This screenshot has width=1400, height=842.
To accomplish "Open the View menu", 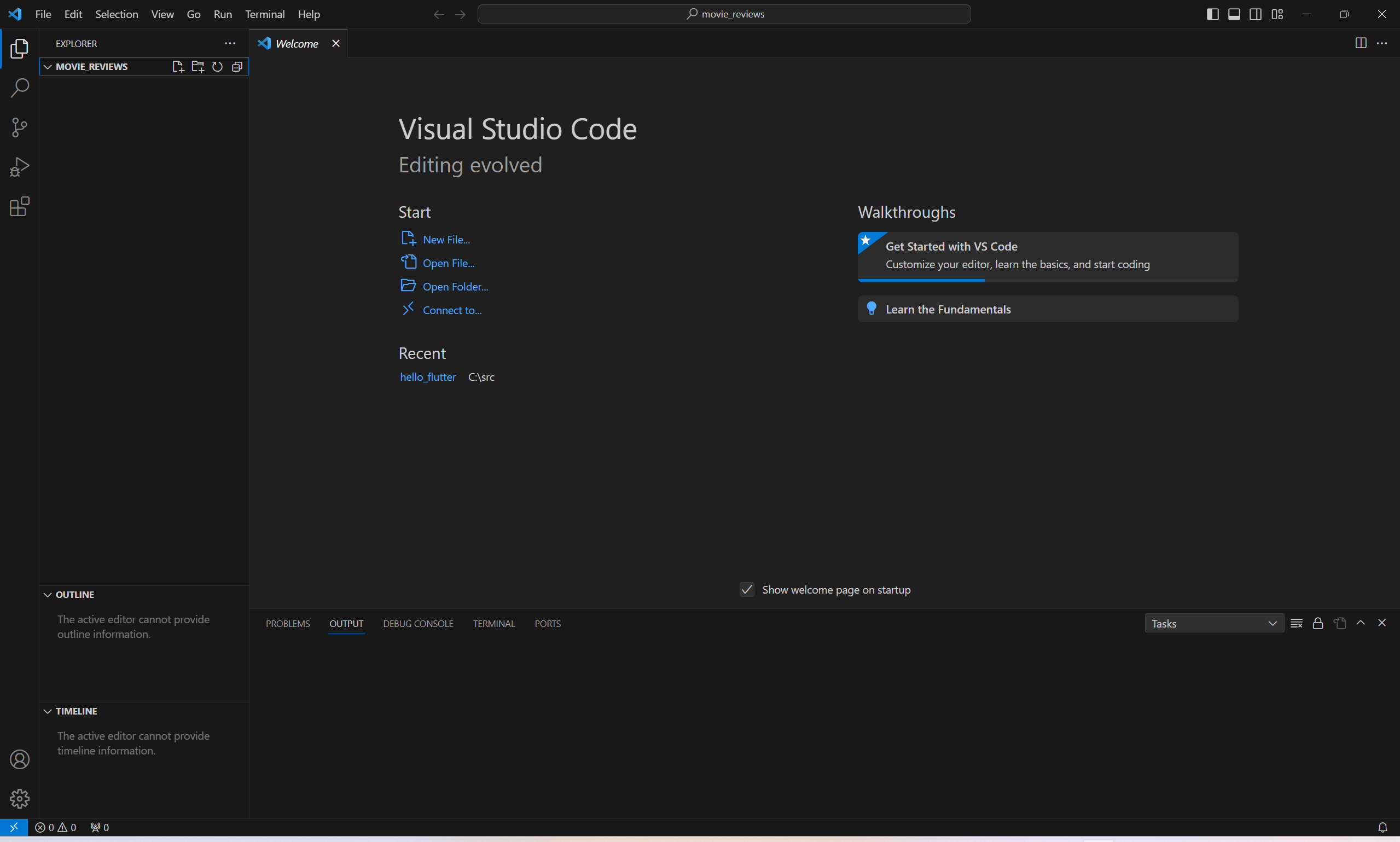I will [162, 14].
